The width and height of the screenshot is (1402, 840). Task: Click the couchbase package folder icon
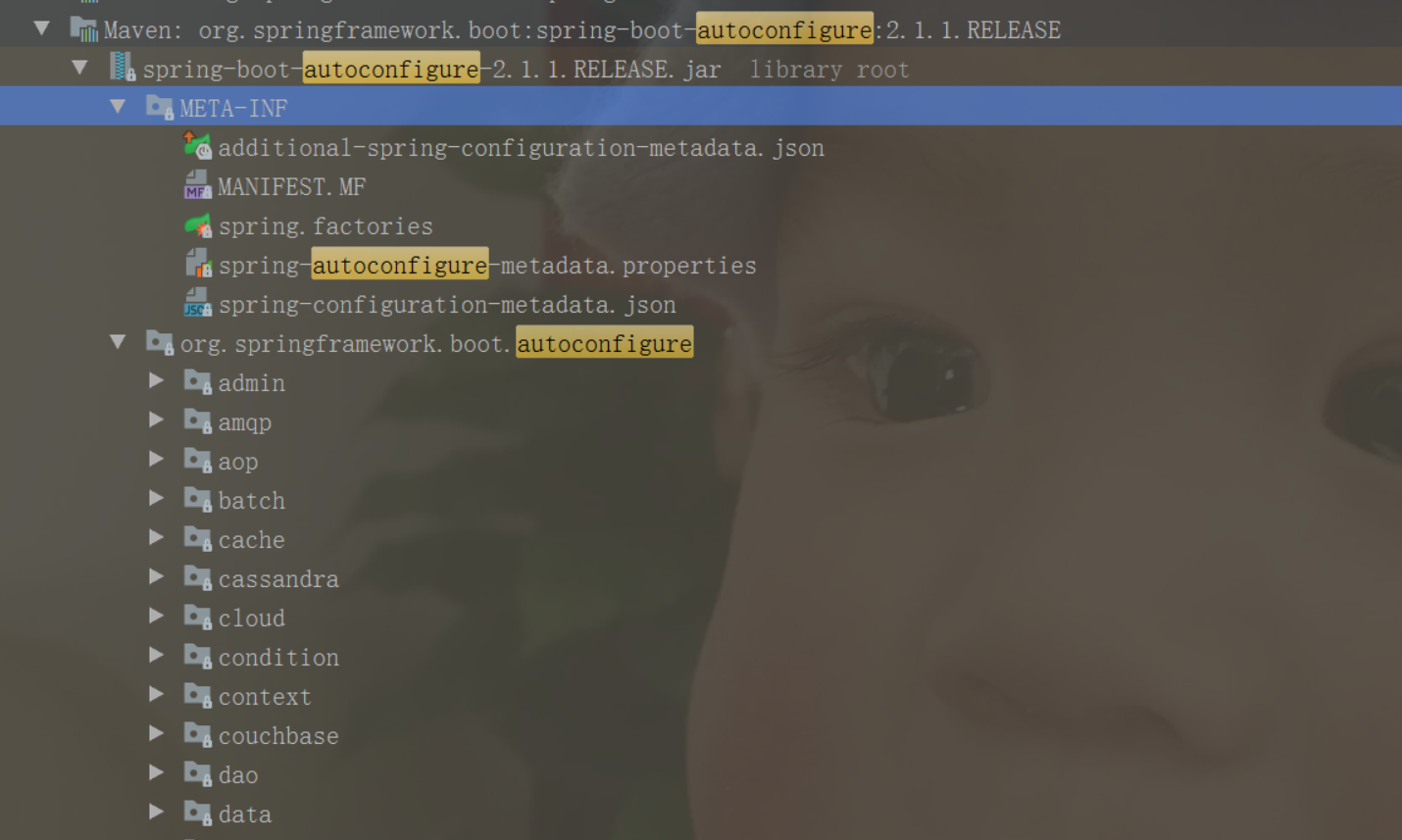(x=198, y=735)
